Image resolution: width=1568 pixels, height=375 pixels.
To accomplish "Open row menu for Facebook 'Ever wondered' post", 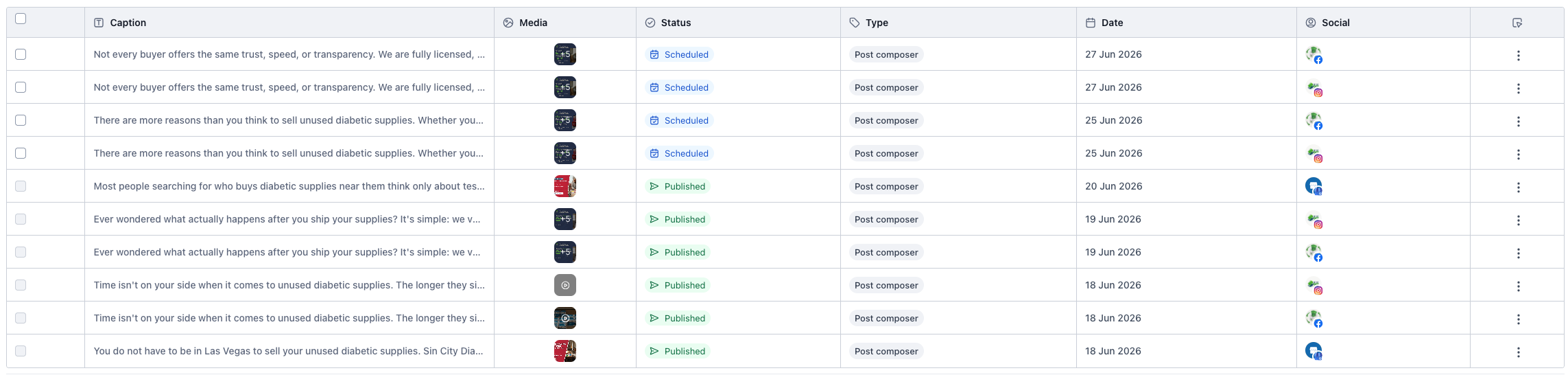I will (1518, 253).
